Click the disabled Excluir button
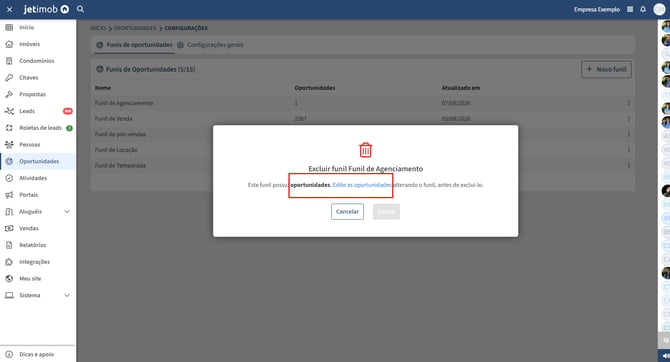Screen dimensions: 670x362 386,212
